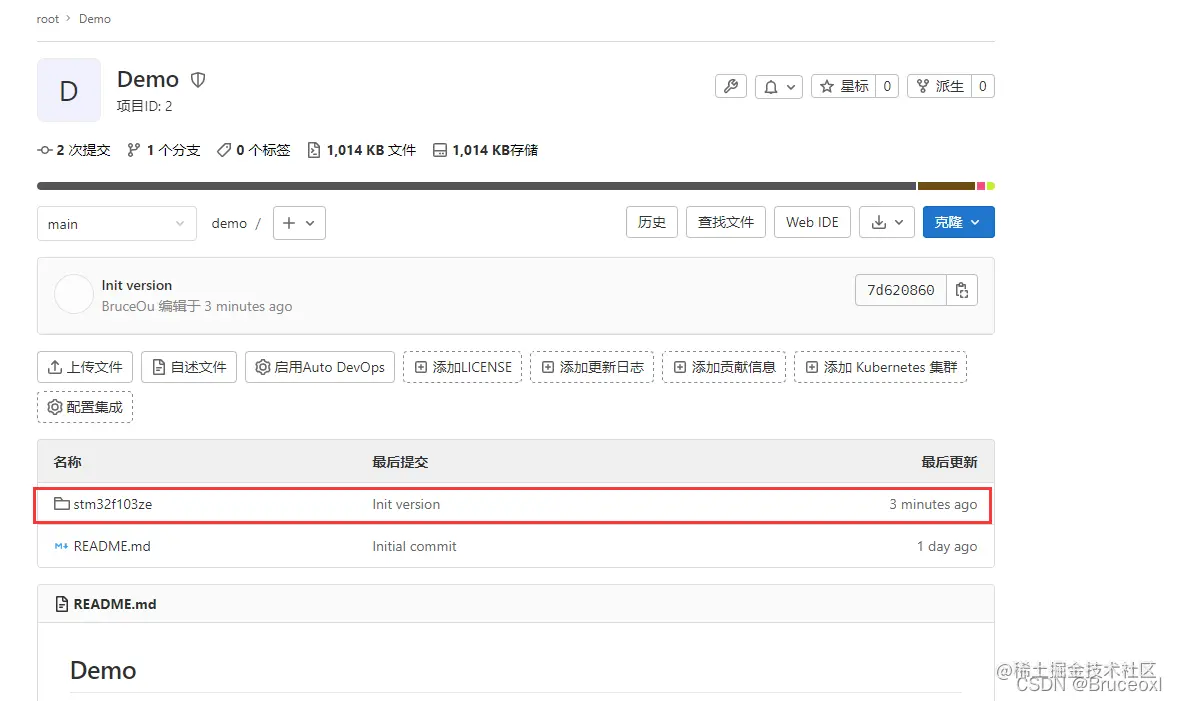Click 1 day ago in README.md row
This screenshot has width=1177, height=701.
(947, 546)
